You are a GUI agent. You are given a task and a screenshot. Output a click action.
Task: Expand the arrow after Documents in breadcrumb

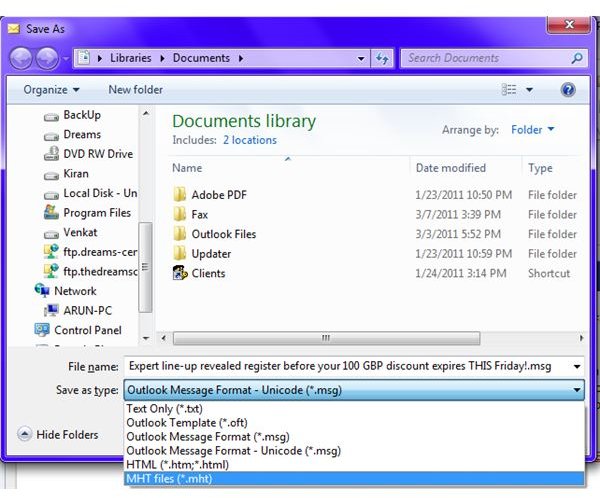pyautogui.click(x=241, y=58)
